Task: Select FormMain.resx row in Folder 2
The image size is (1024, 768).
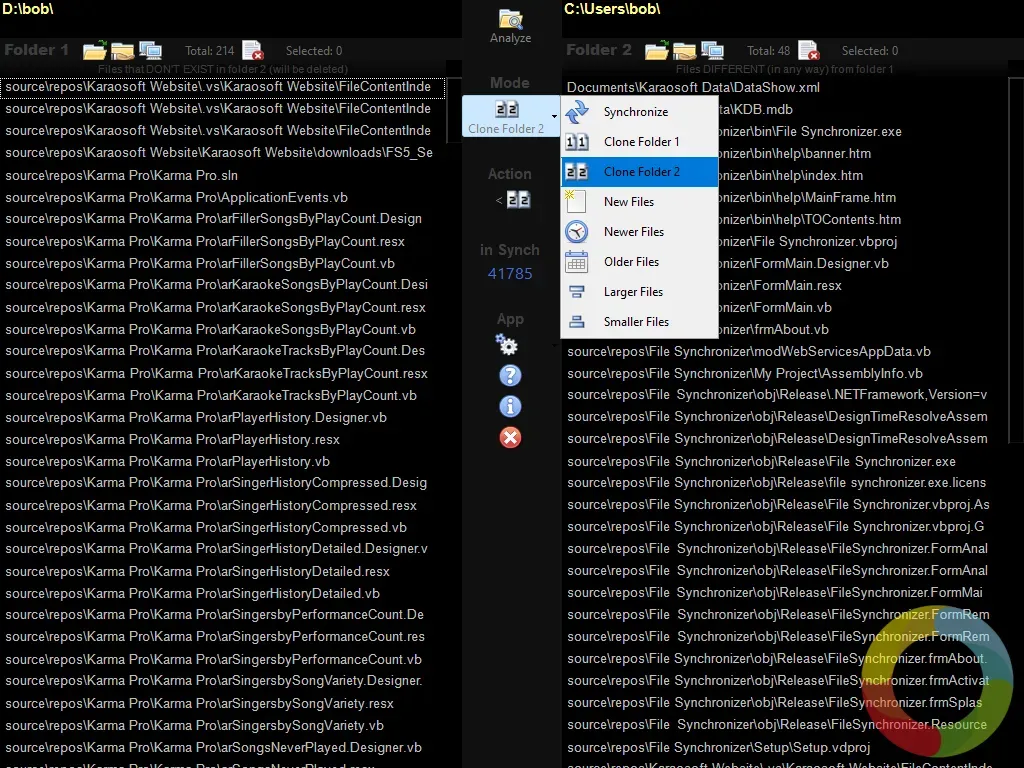Action: point(862,285)
